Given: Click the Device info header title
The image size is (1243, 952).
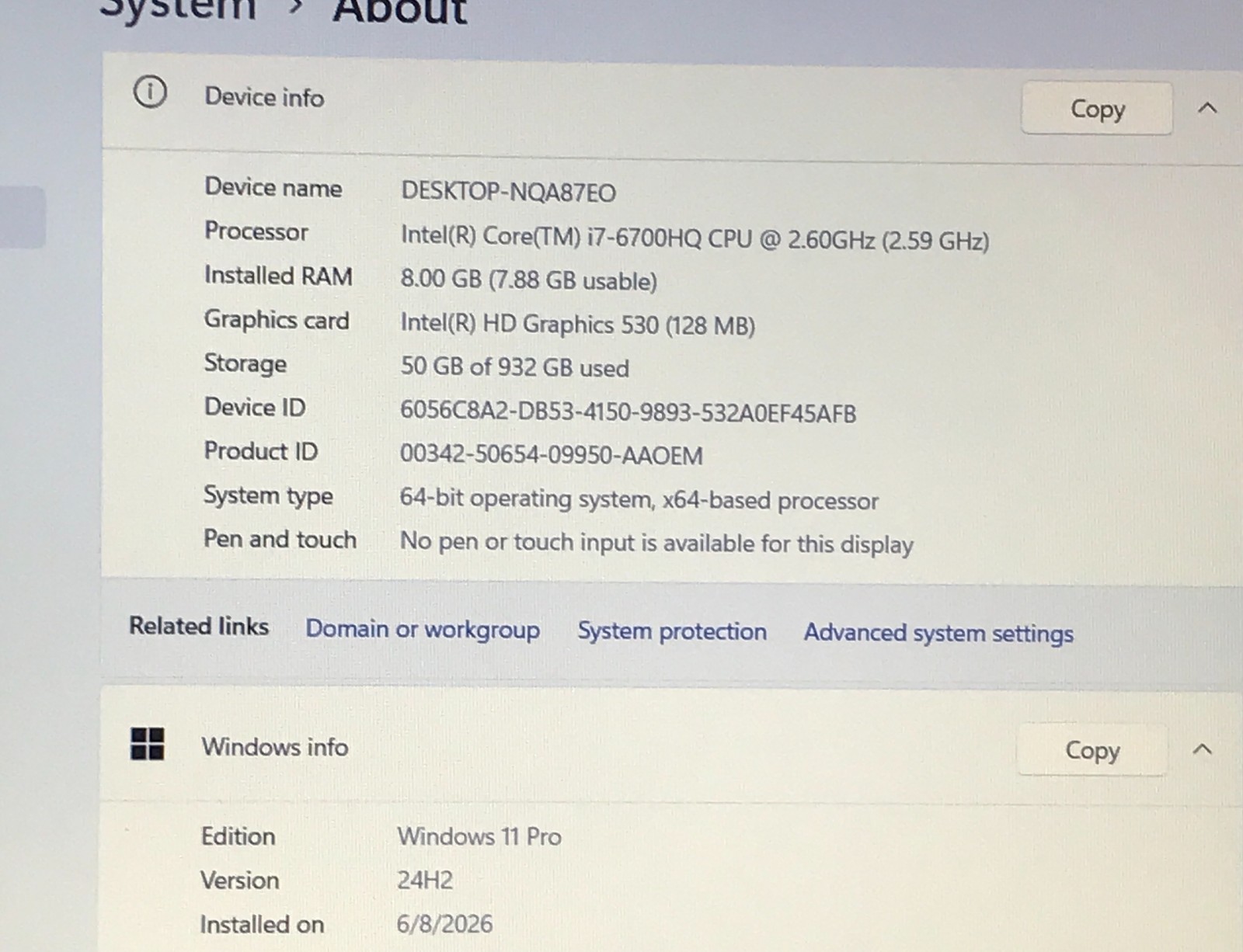Looking at the screenshot, I should pos(264,97).
